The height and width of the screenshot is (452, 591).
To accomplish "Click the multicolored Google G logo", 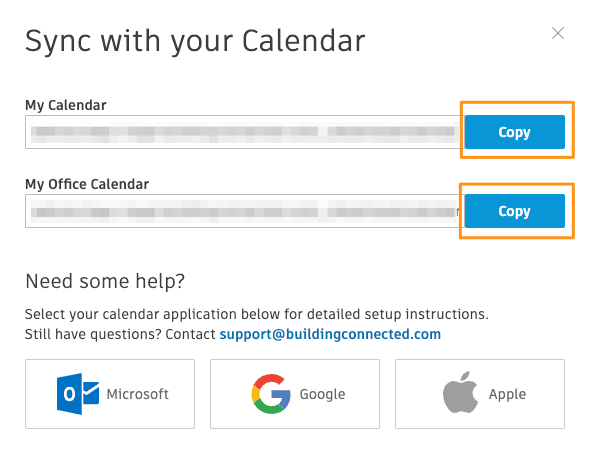I will [x=271, y=394].
